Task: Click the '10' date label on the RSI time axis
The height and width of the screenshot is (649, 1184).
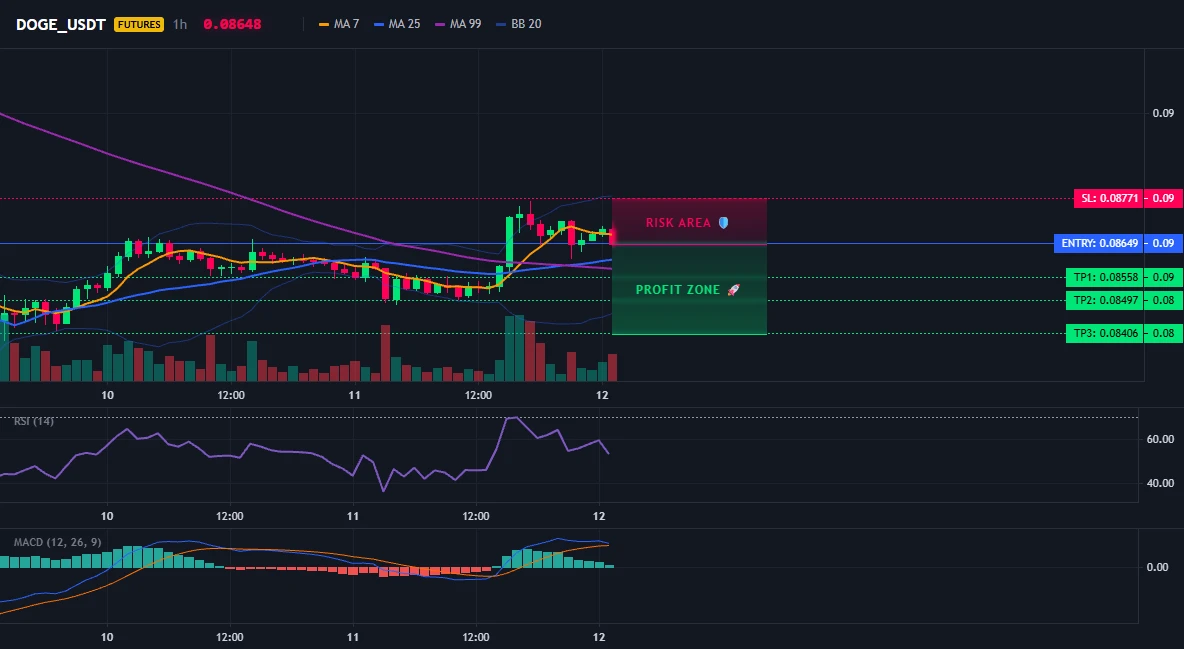Action: (x=107, y=516)
